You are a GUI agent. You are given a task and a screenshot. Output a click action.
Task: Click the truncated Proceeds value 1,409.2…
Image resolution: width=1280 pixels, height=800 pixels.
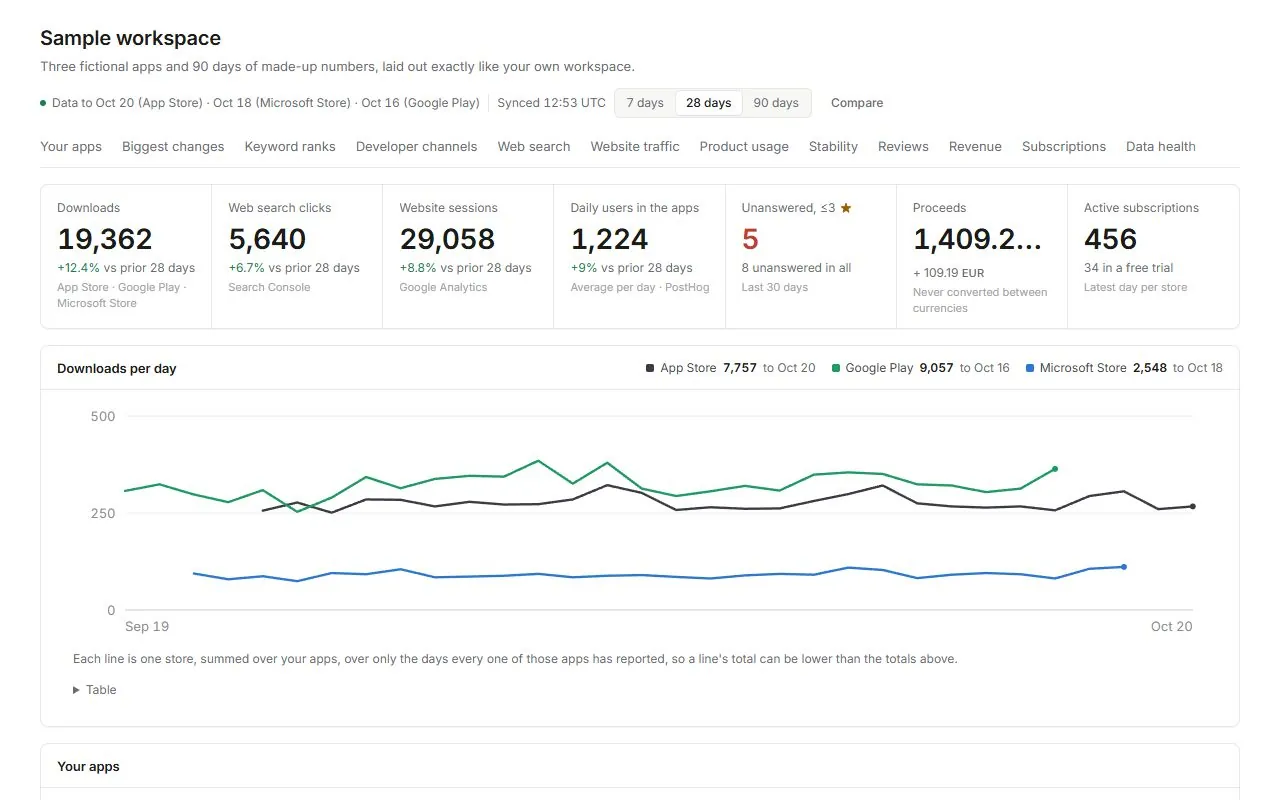(978, 239)
